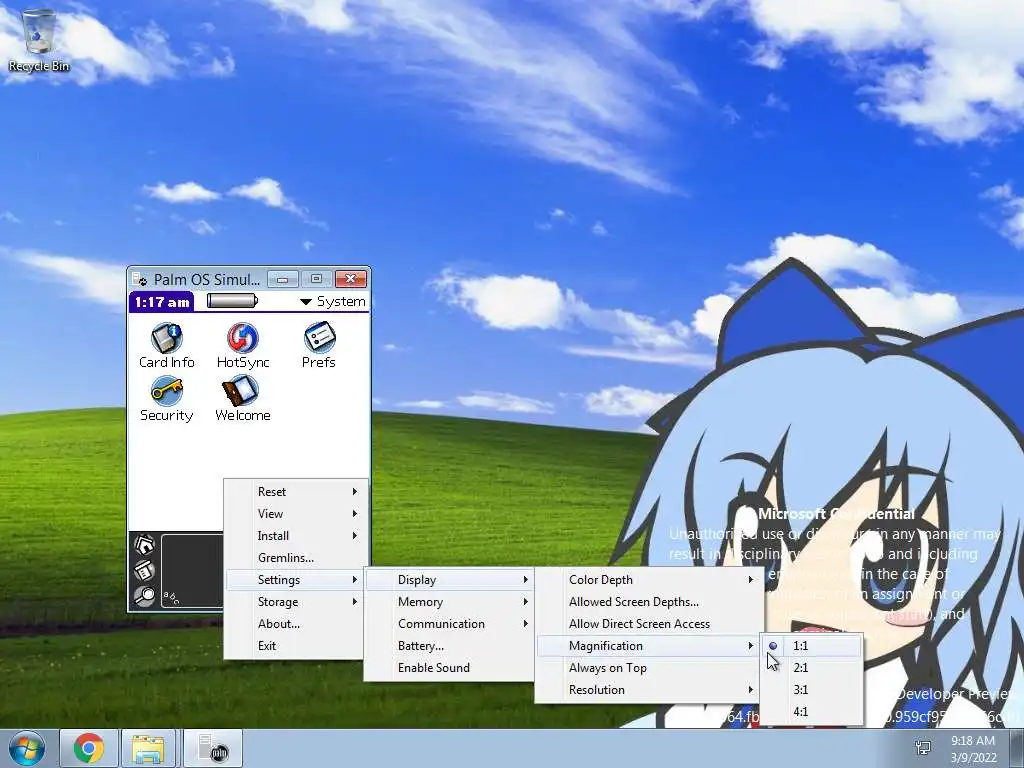Click the taskbar clock showing 9:18 AM
Viewport: 1024px width, 768px height.
tap(973, 748)
